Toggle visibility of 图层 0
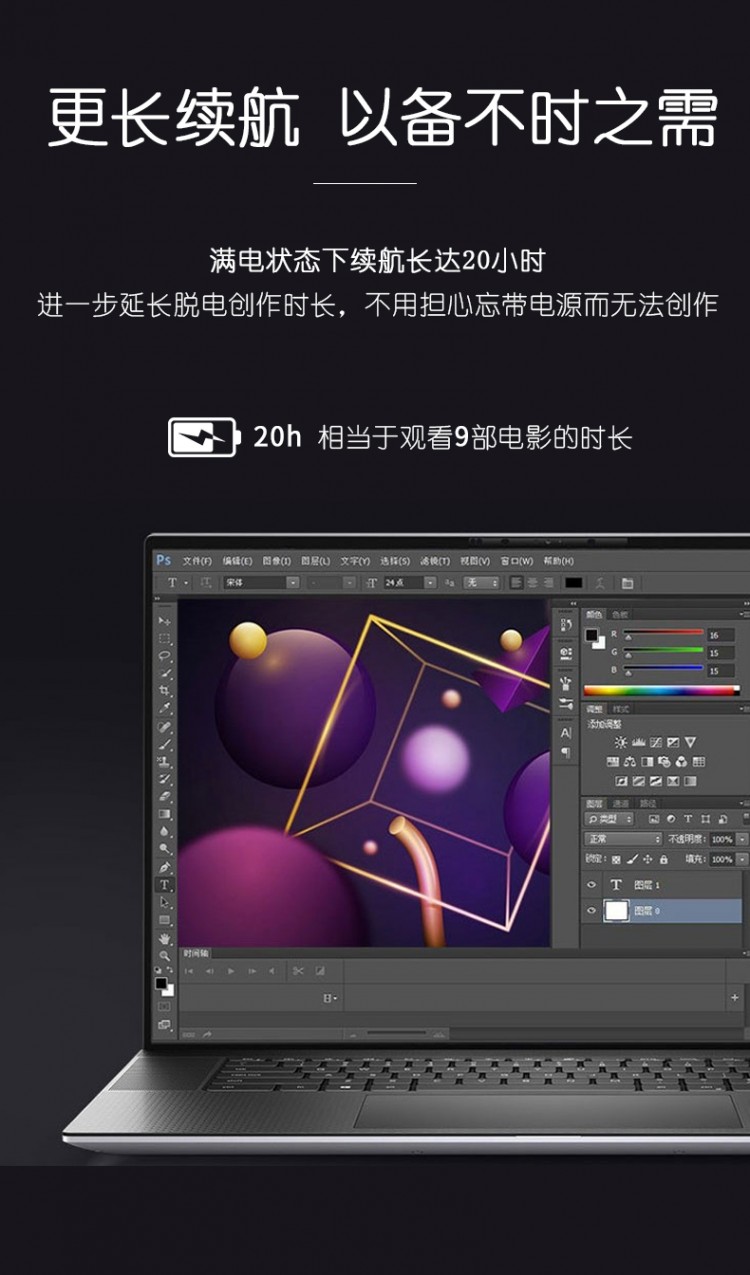750x1275 pixels. (x=592, y=911)
